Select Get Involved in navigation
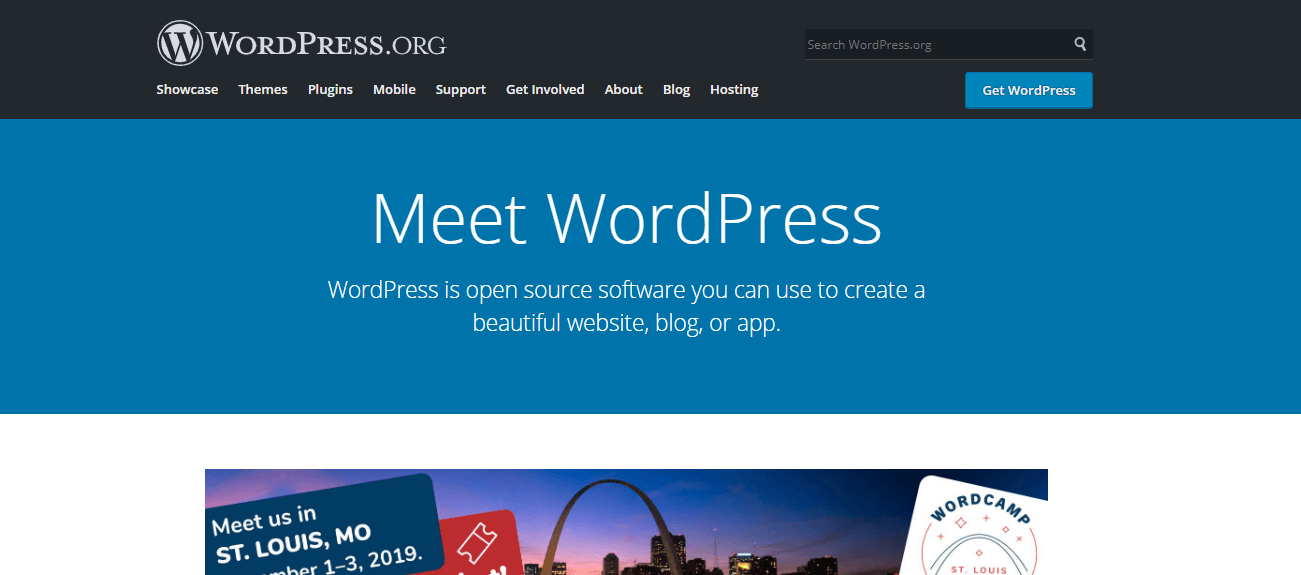Viewport: 1301px width, 575px height. [545, 89]
